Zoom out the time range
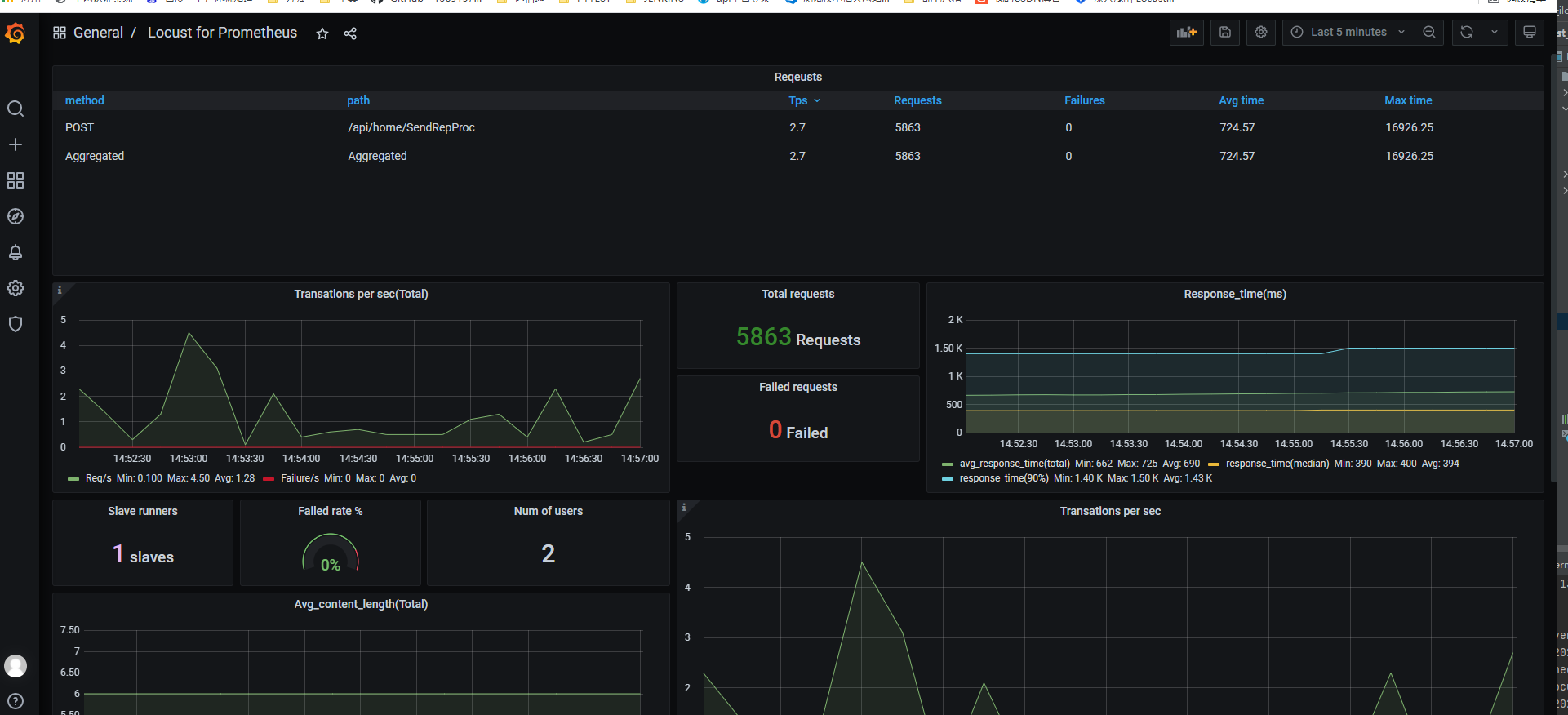 tap(1429, 32)
